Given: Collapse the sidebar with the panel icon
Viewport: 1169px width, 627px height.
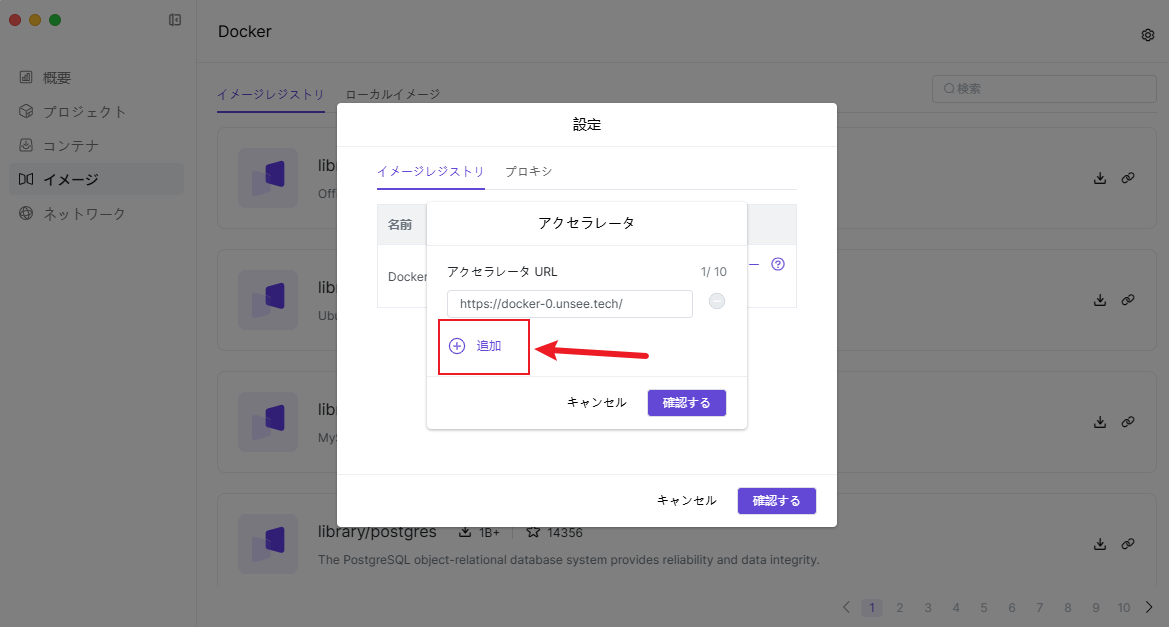Looking at the screenshot, I should click(x=175, y=20).
